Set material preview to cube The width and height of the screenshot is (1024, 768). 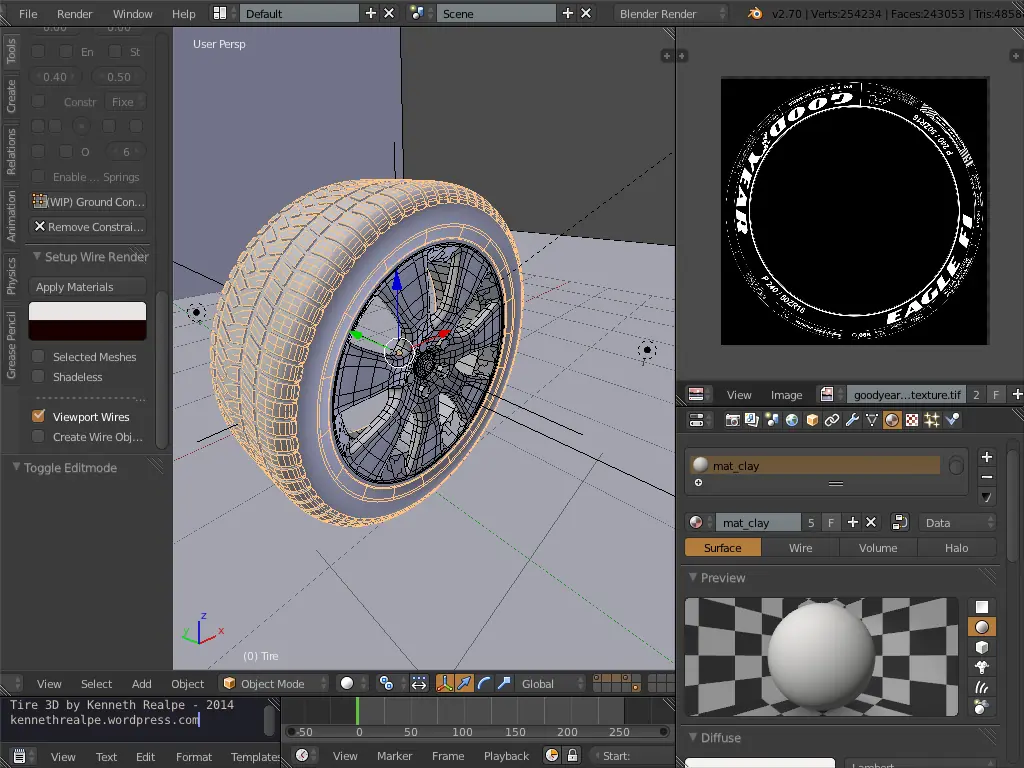pos(982,647)
